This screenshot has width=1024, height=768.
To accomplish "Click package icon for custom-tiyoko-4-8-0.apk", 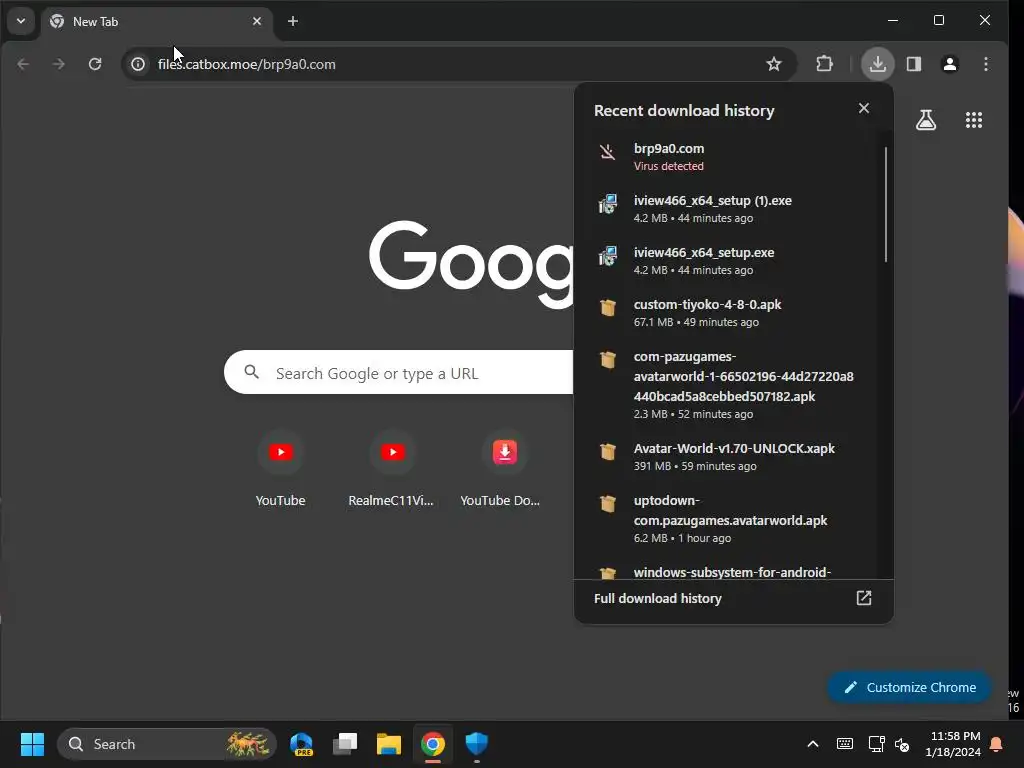I will [x=608, y=308].
